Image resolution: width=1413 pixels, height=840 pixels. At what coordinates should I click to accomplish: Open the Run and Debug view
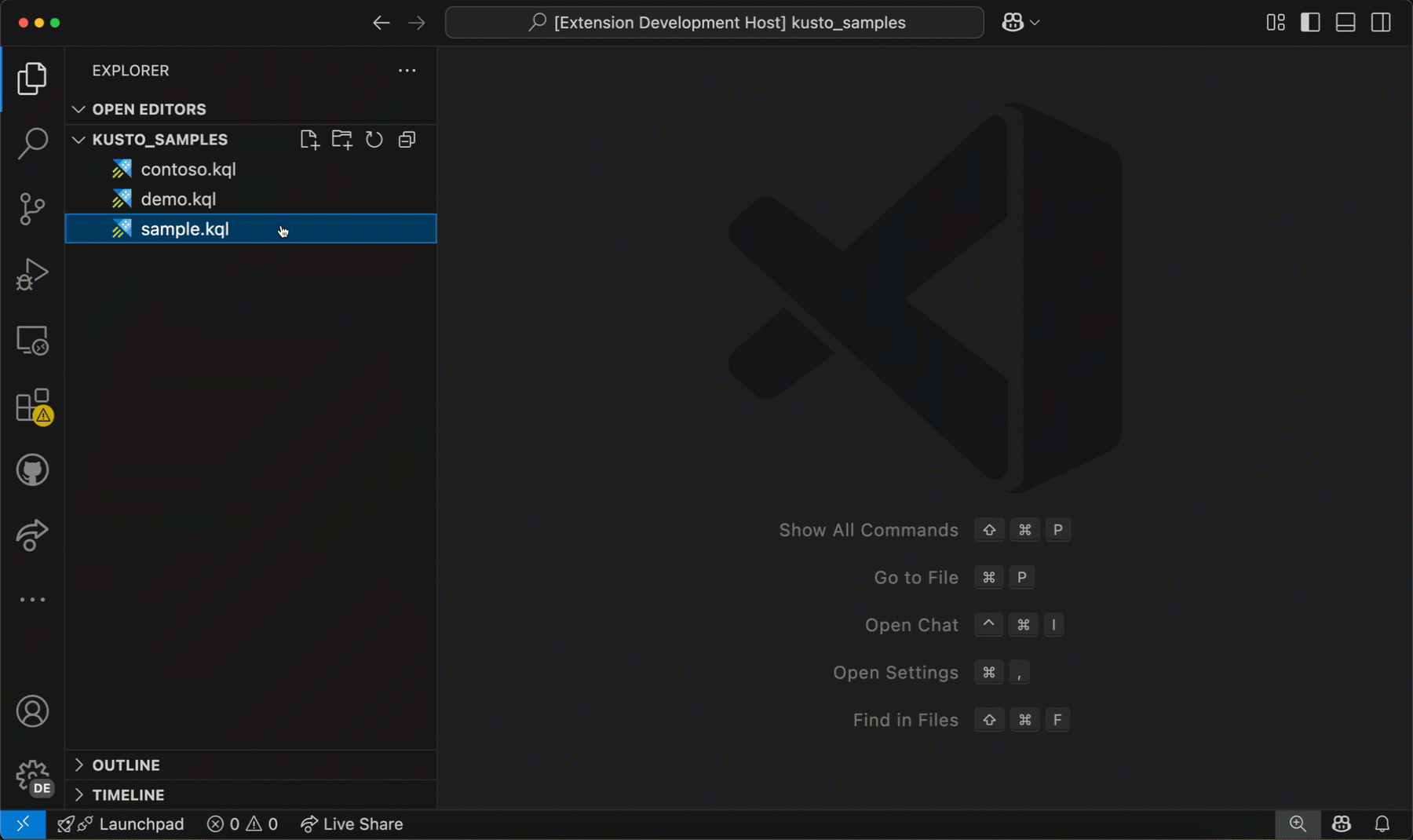[x=32, y=274]
